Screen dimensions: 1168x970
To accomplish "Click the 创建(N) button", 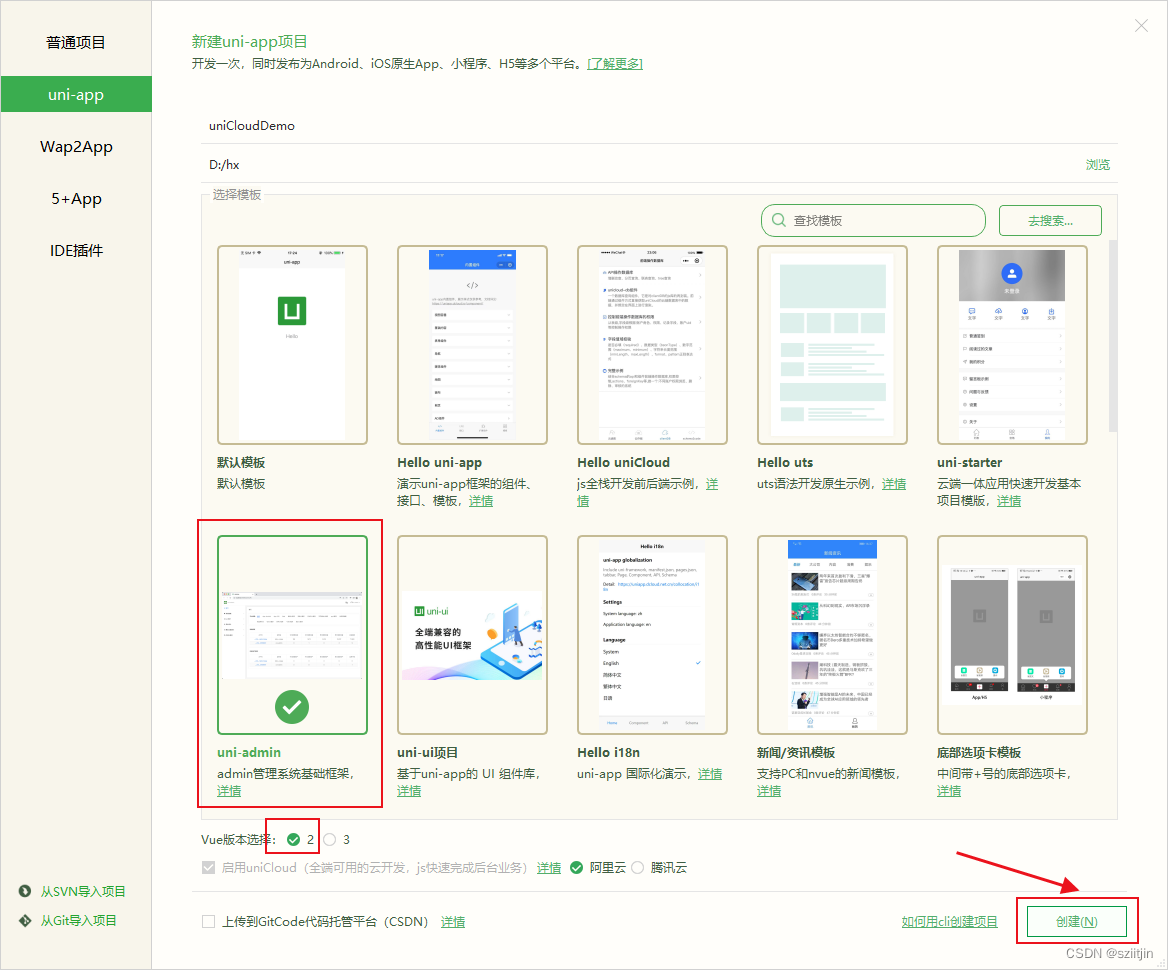I will click(1076, 922).
